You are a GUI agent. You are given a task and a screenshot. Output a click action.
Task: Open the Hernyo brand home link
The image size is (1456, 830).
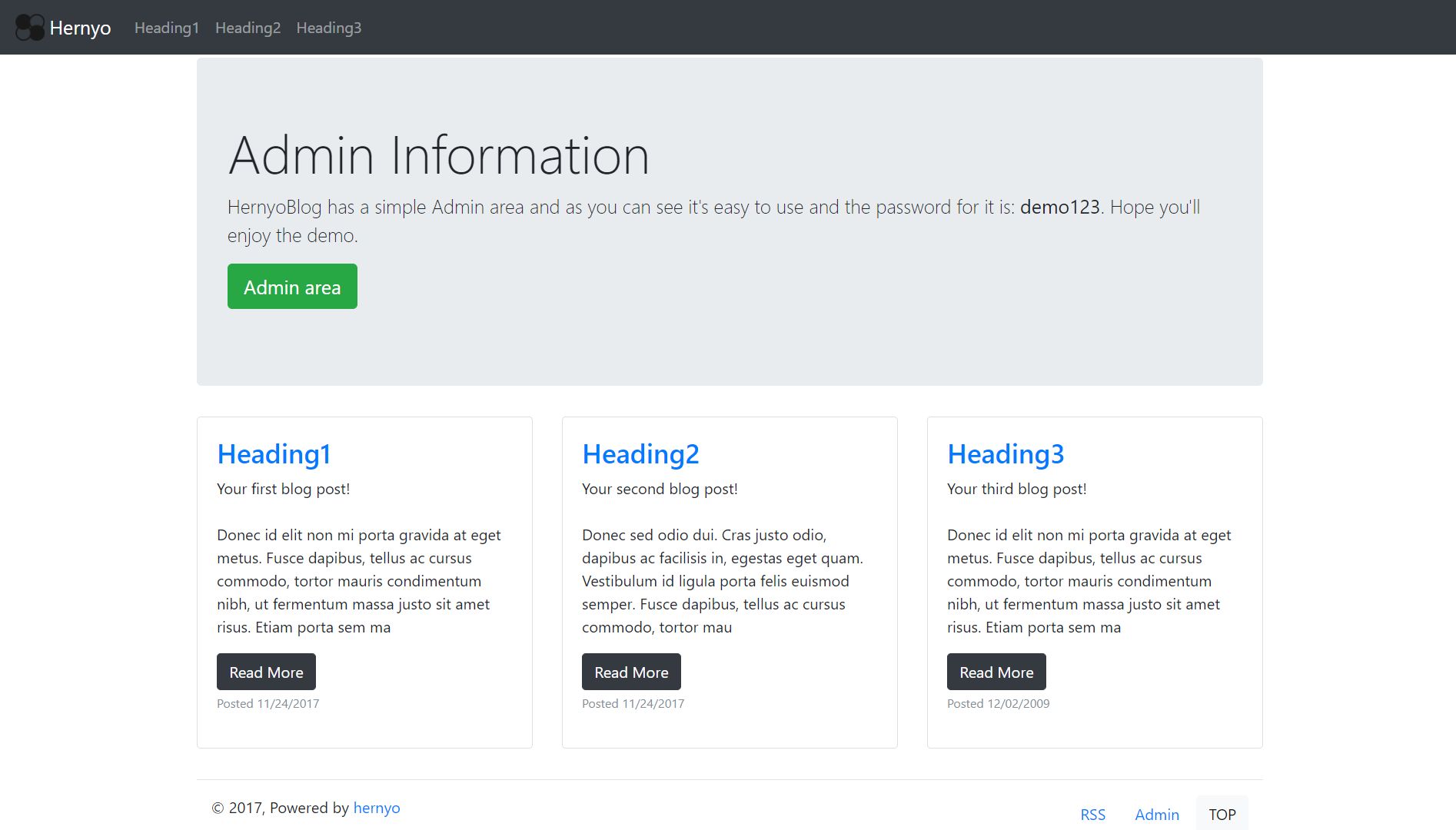point(63,28)
